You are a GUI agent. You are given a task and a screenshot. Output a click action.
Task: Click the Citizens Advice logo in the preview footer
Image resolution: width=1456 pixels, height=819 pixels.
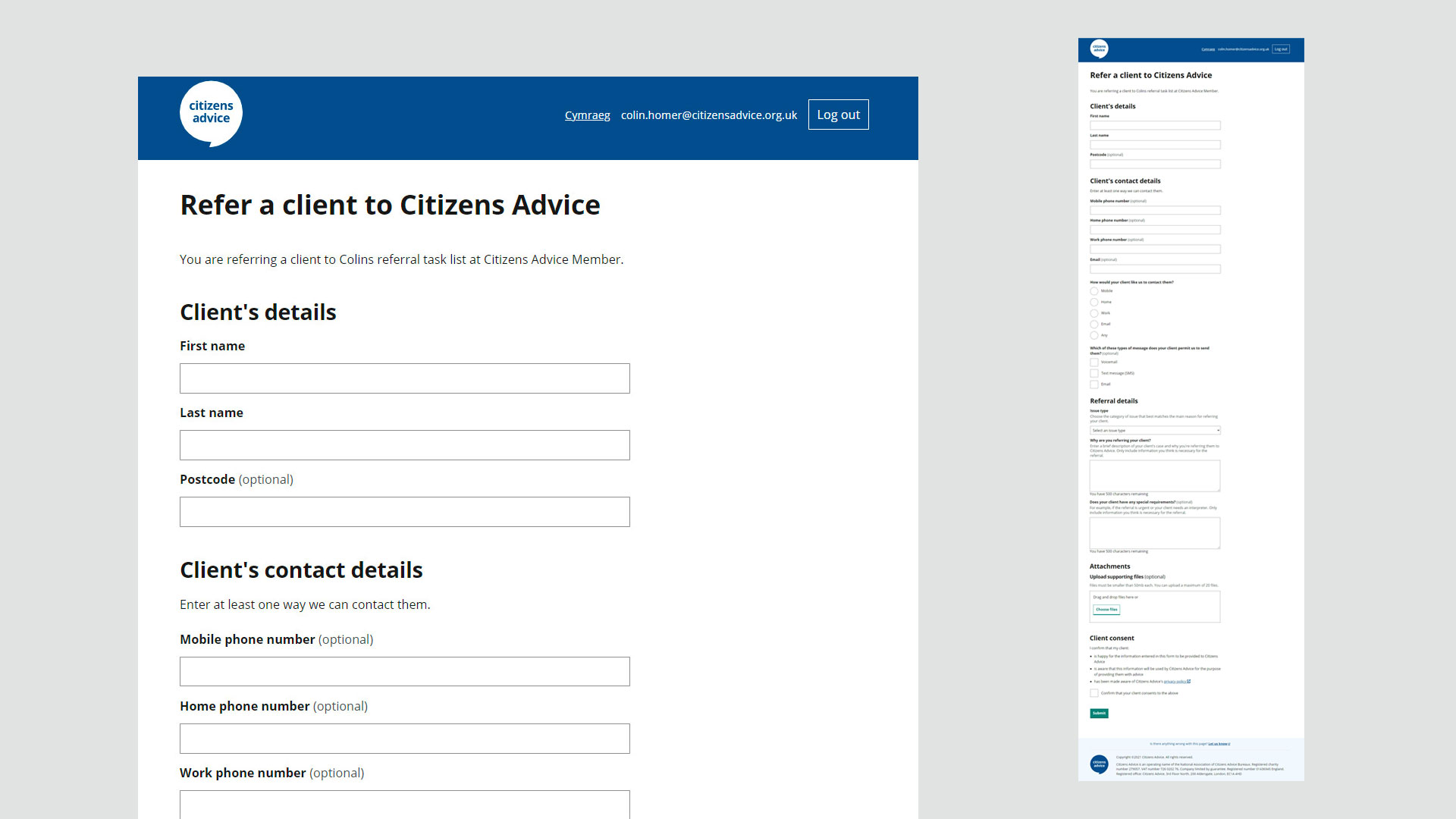pos(1099,764)
